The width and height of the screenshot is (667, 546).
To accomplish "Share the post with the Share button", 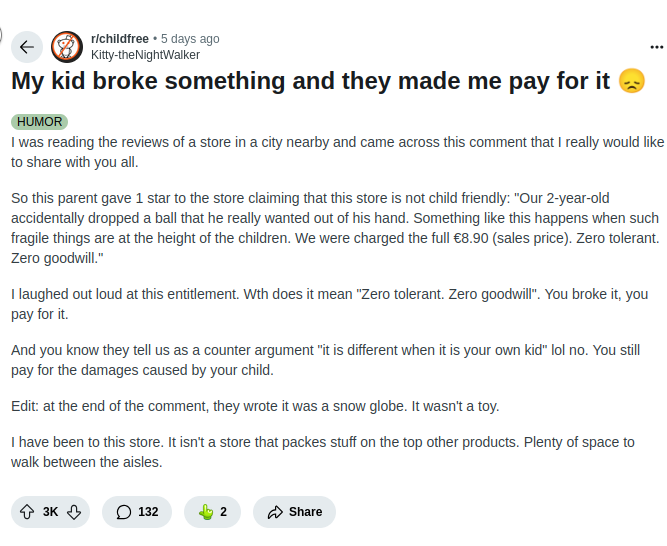I will 294,512.
